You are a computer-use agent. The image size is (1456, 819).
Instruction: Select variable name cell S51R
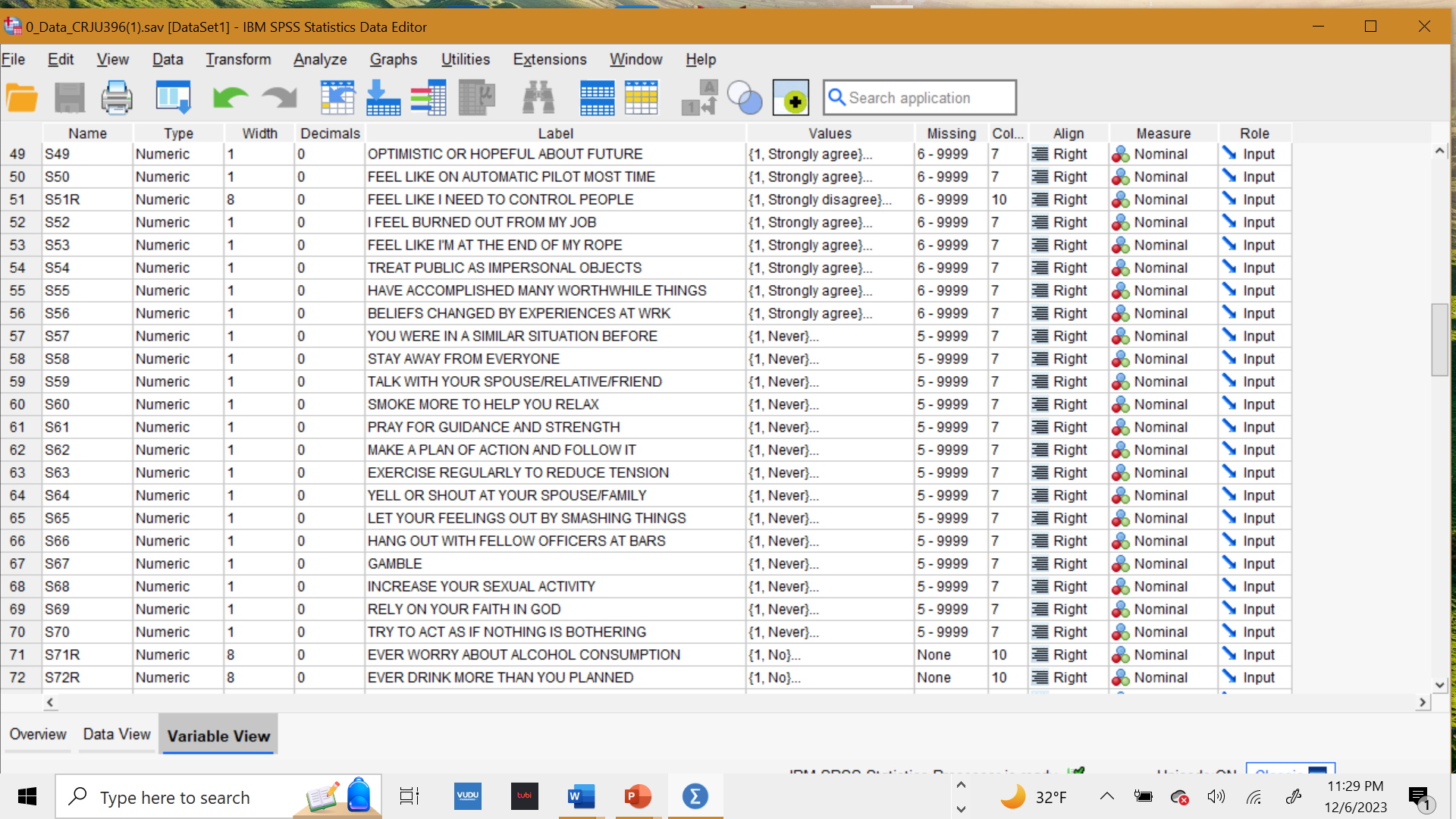pos(87,199)
